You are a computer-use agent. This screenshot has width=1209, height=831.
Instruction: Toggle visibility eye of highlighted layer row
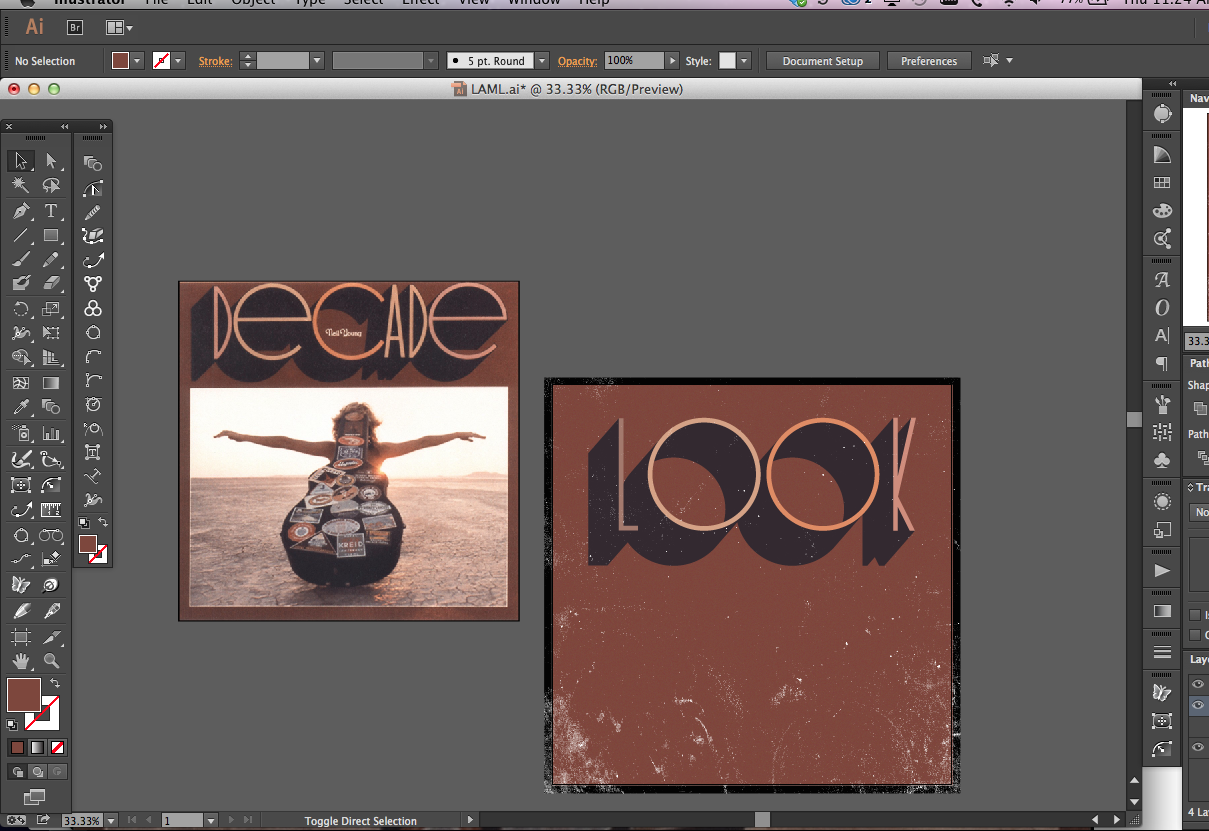[1198, 706]
